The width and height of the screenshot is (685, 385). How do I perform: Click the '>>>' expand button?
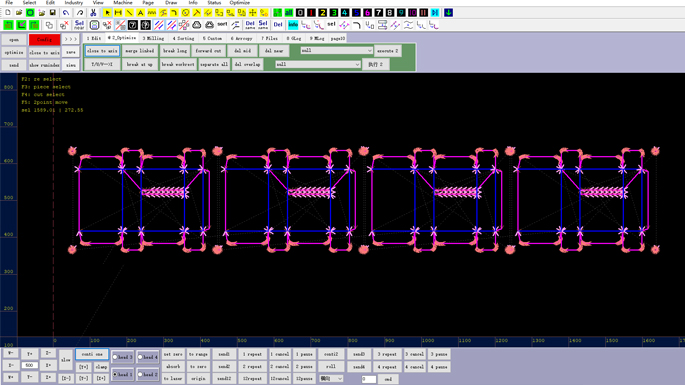click(x=71, y=39)
